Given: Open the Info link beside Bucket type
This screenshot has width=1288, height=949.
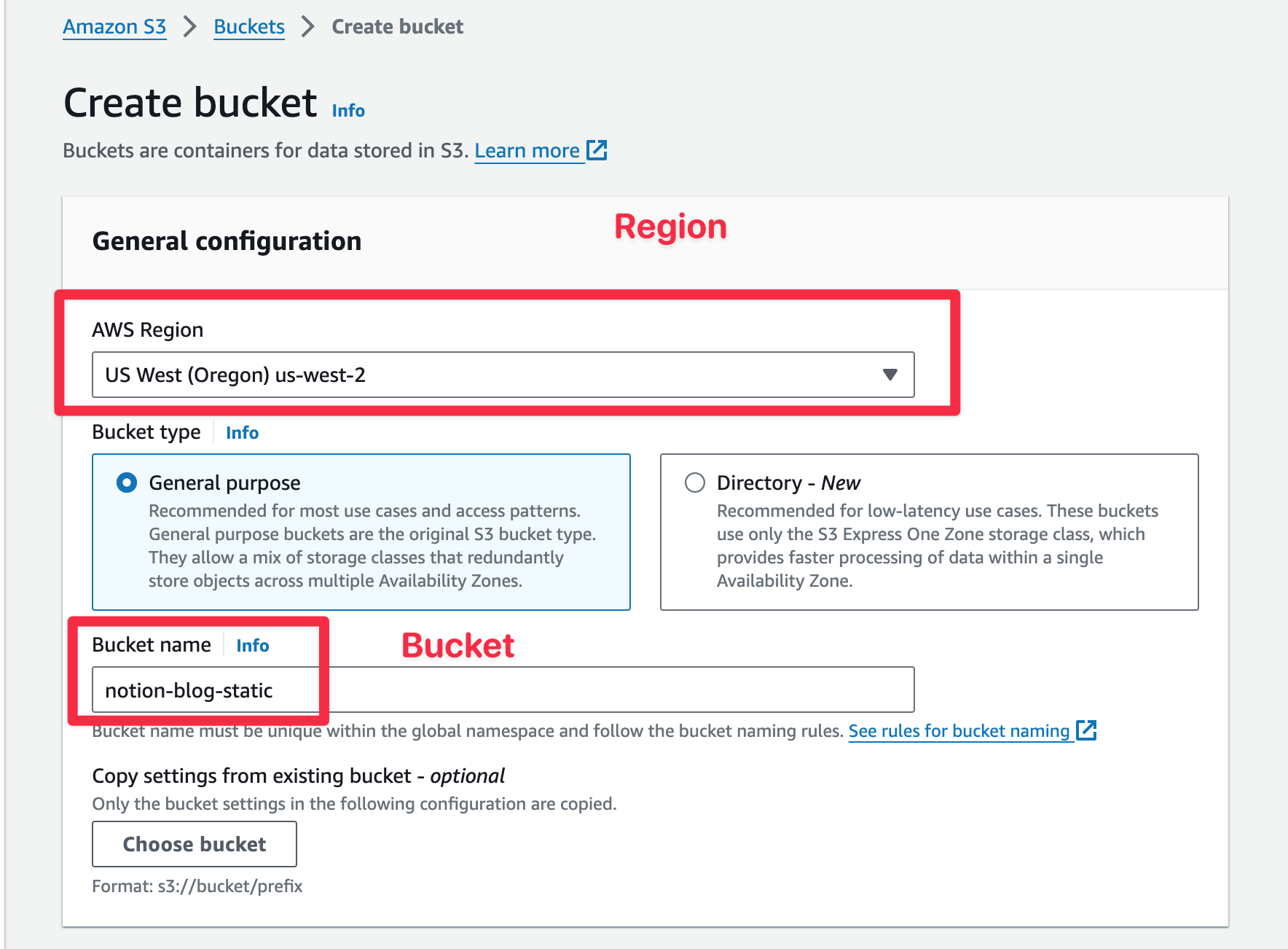Looking at the screenshot, I should coord(242,433).
